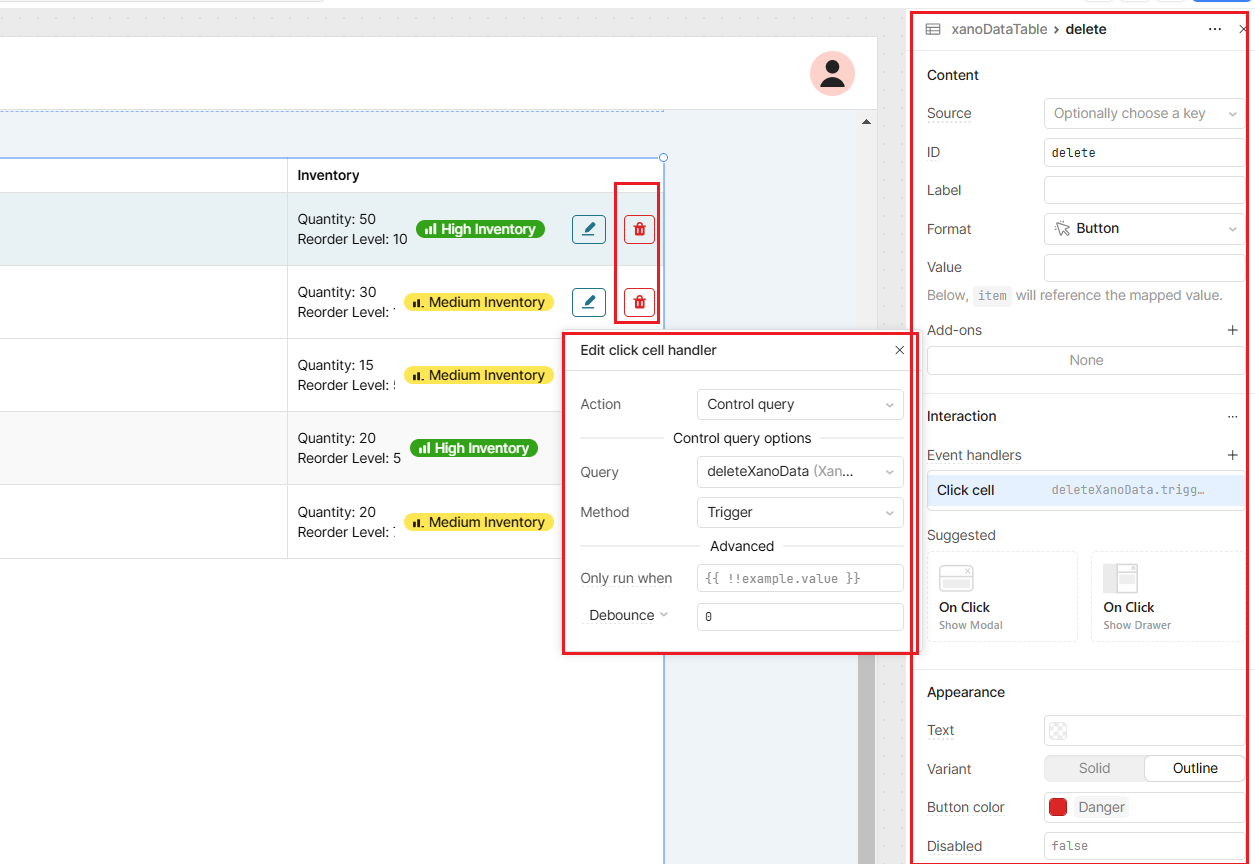This screenshot has height=864, width=1255.
Task: Open Interaction section three-dot menu
Action: tap(1233, 416)
